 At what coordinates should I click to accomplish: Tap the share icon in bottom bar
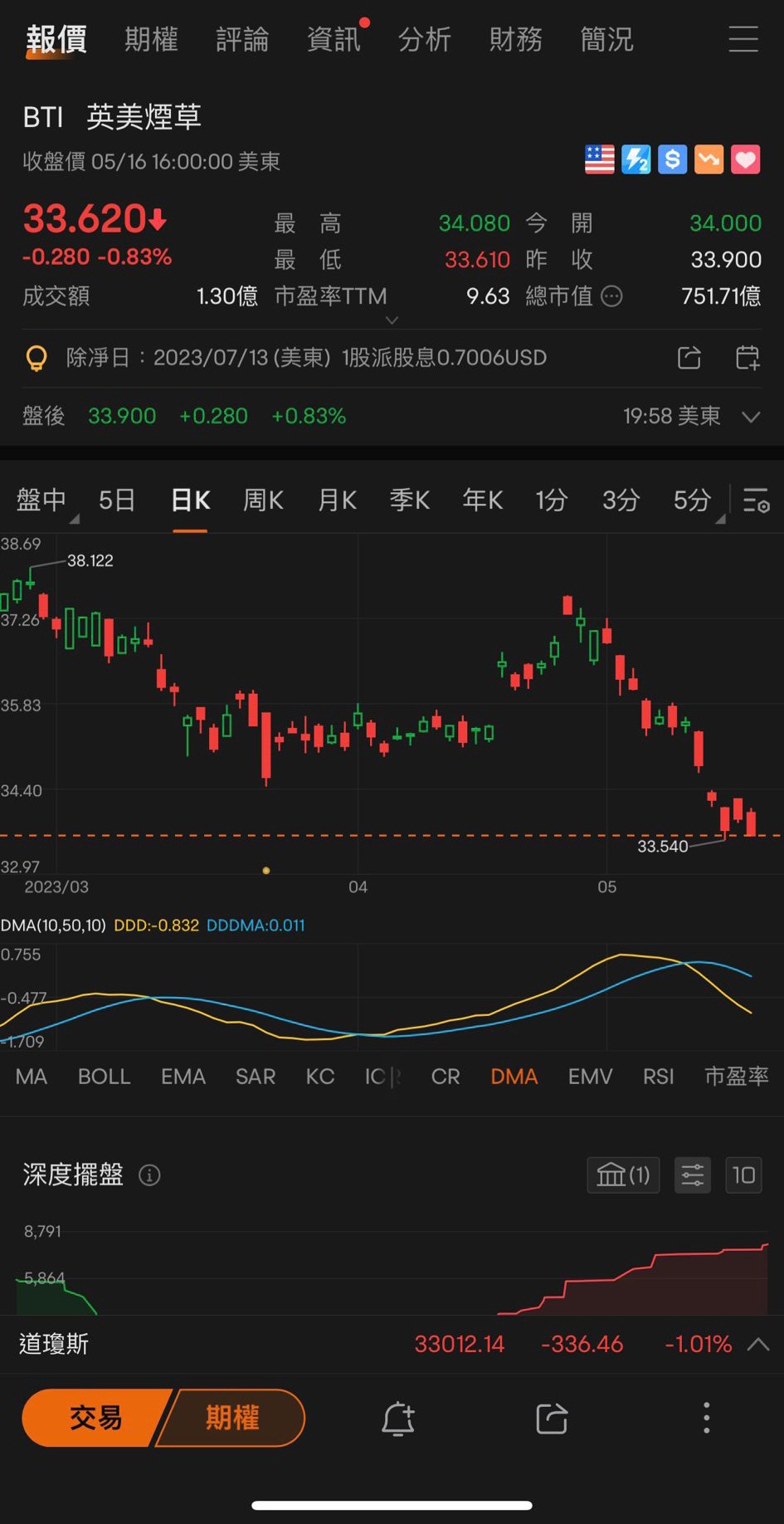click(x=552, y=1419)
